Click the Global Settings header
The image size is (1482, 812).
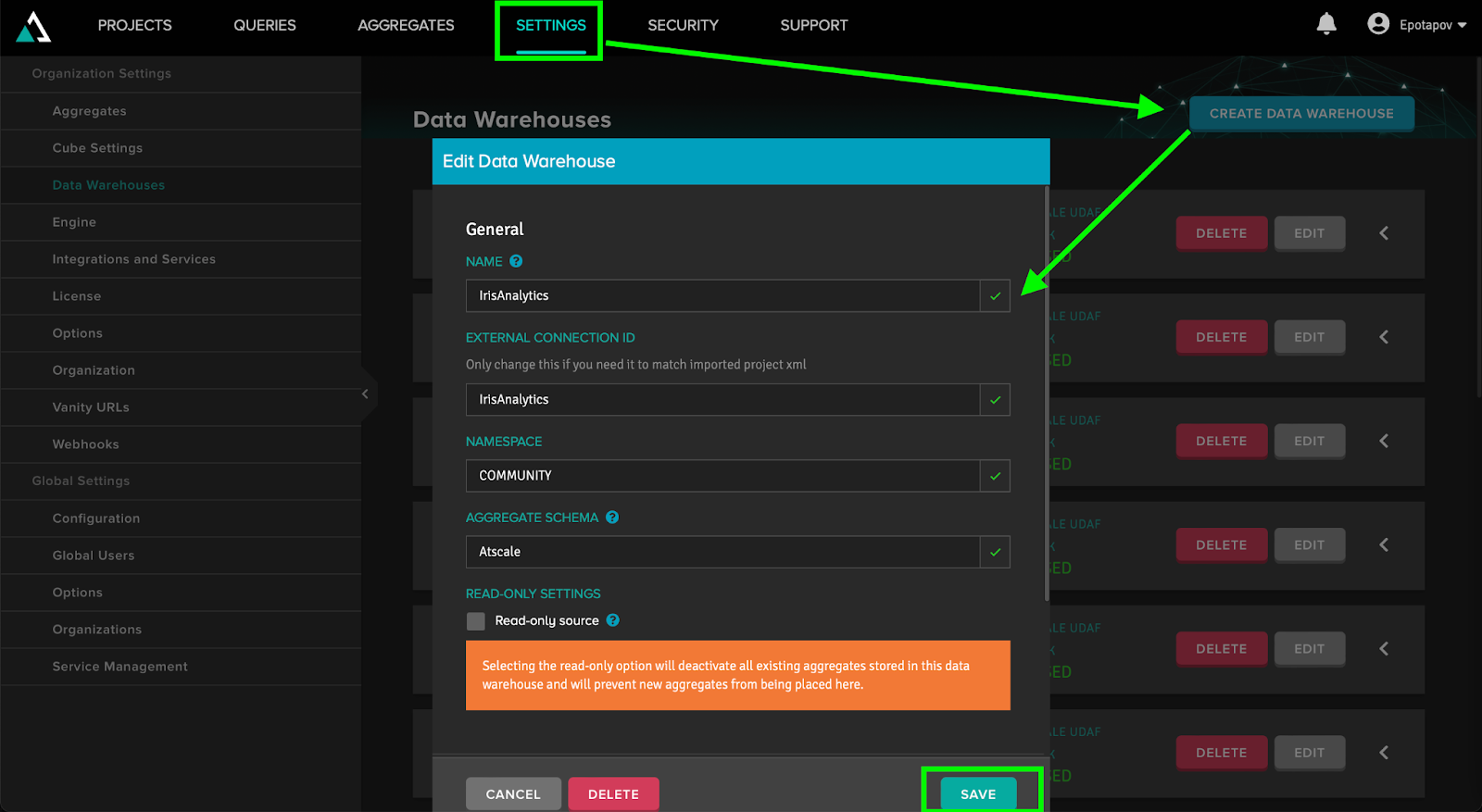pyautogui.click(x=82, y=481)
